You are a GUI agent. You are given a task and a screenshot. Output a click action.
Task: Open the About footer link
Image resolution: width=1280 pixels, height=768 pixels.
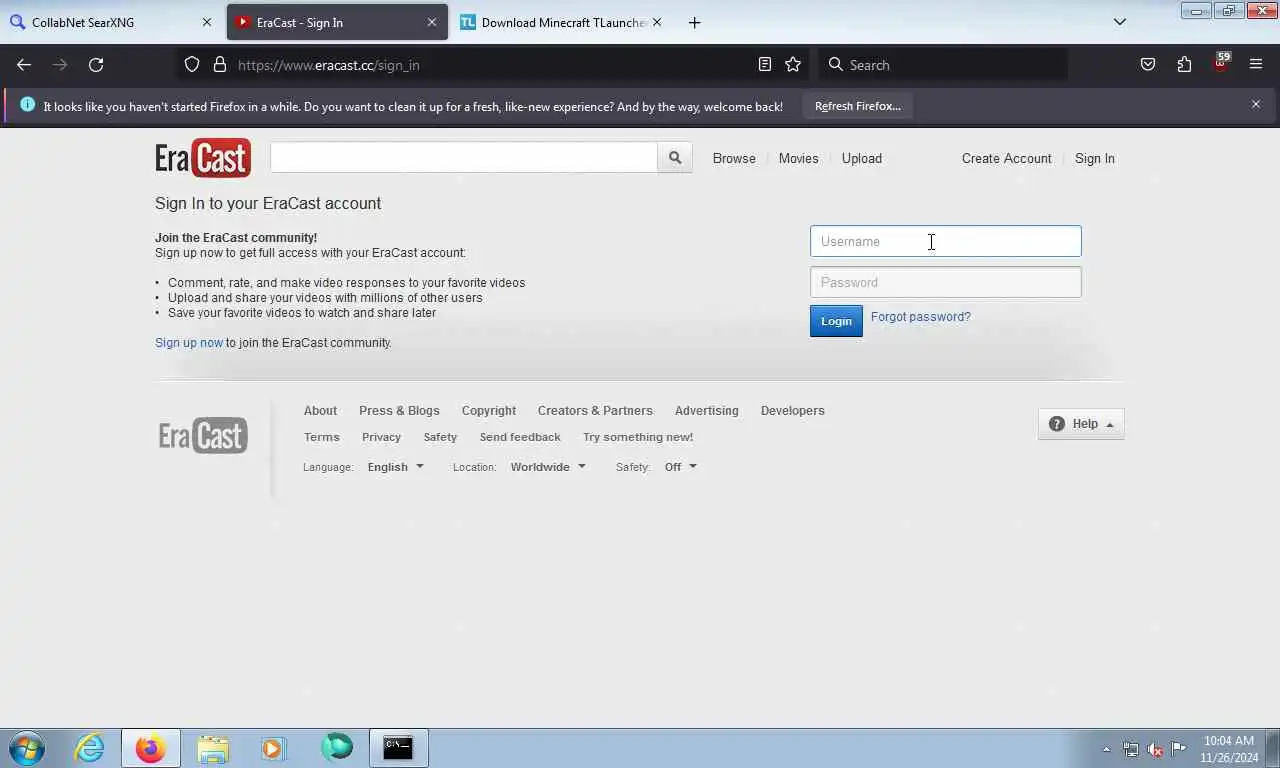pos(320,411)
